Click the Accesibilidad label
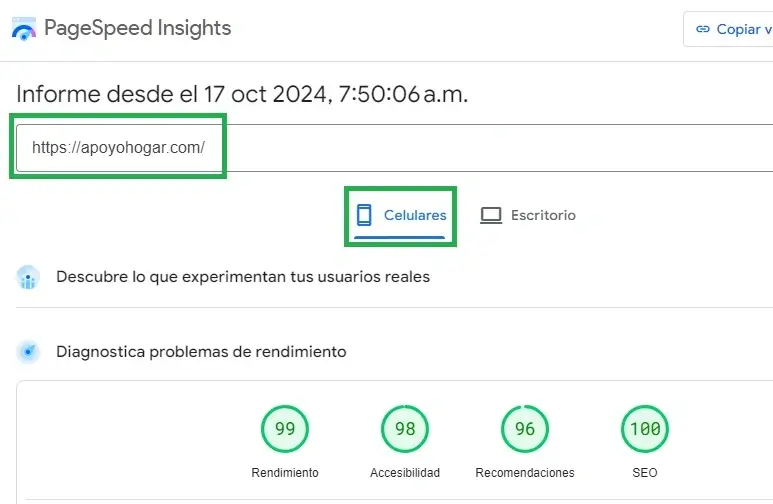Viewport: 773px width, 504px height. click(405, 472)
